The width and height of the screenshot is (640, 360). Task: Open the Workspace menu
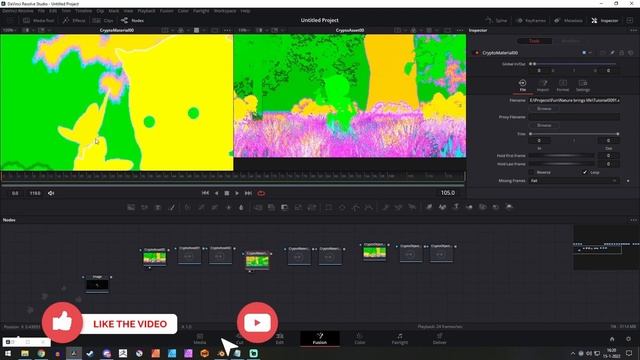coord(225,11)
